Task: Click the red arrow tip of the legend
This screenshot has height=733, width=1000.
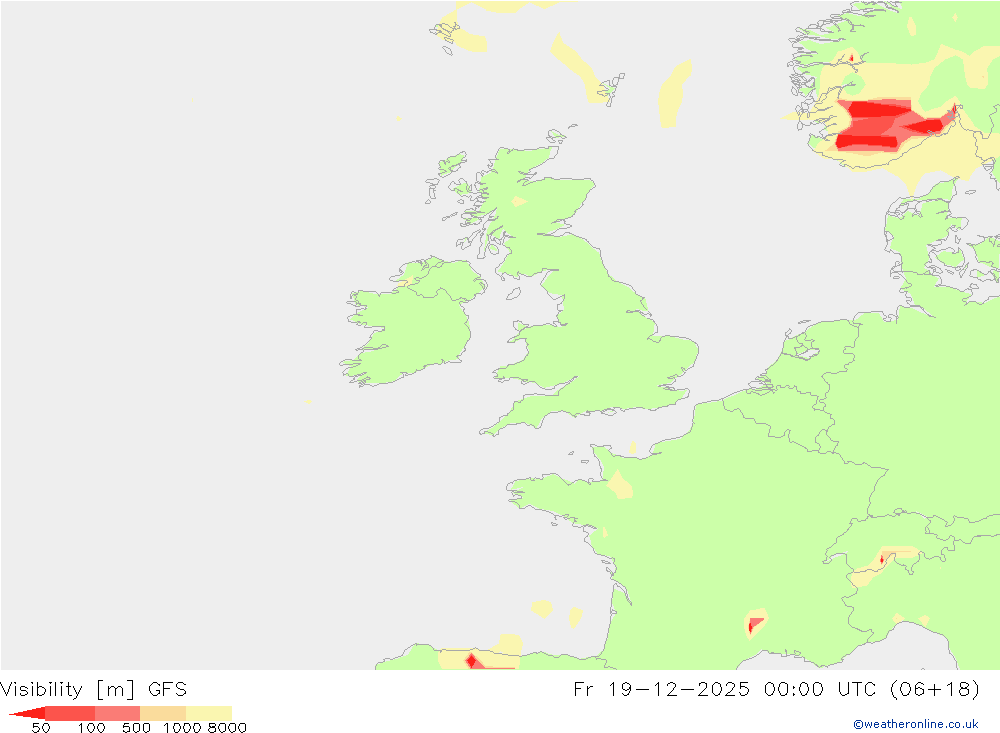Action: tap(27, 713)
